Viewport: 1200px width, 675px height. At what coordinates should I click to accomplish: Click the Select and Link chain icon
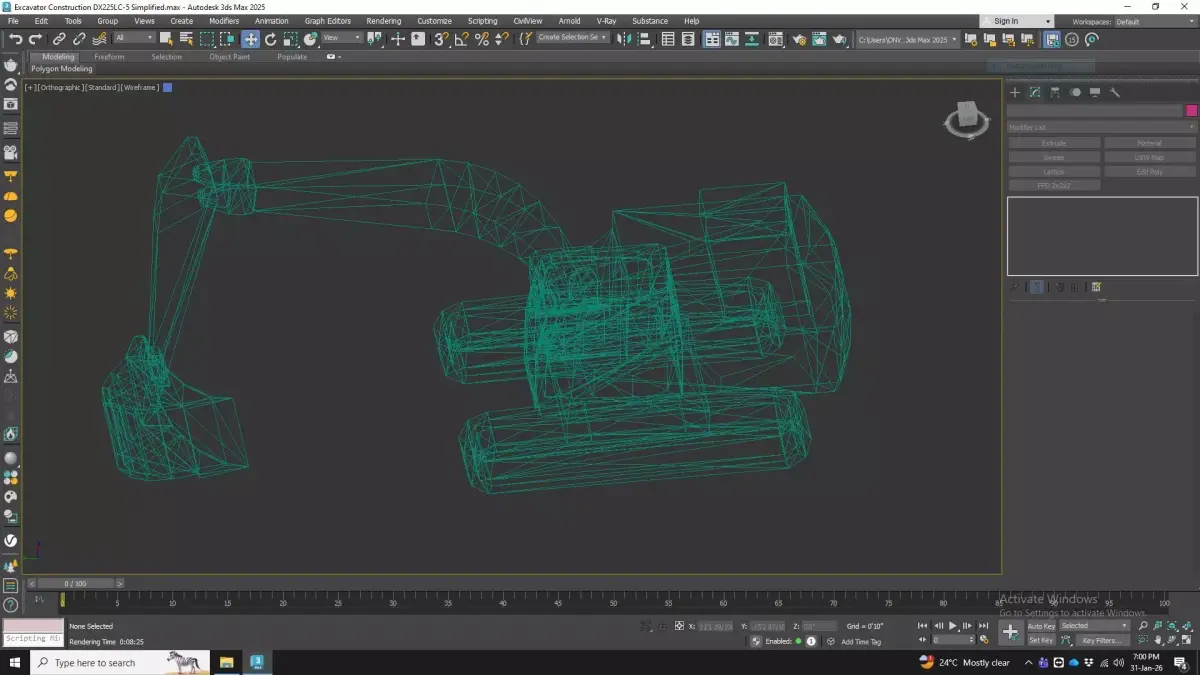[x=59, y=39]
